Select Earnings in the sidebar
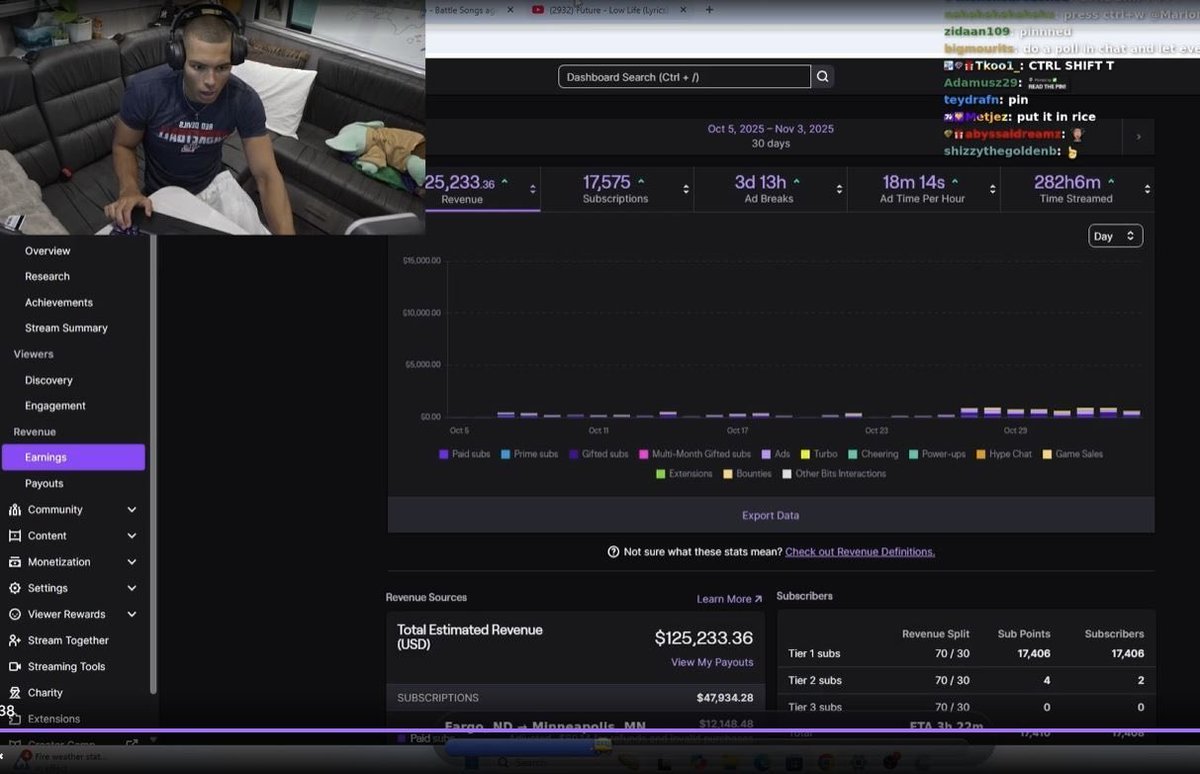1200x774 pixels. 73,457
